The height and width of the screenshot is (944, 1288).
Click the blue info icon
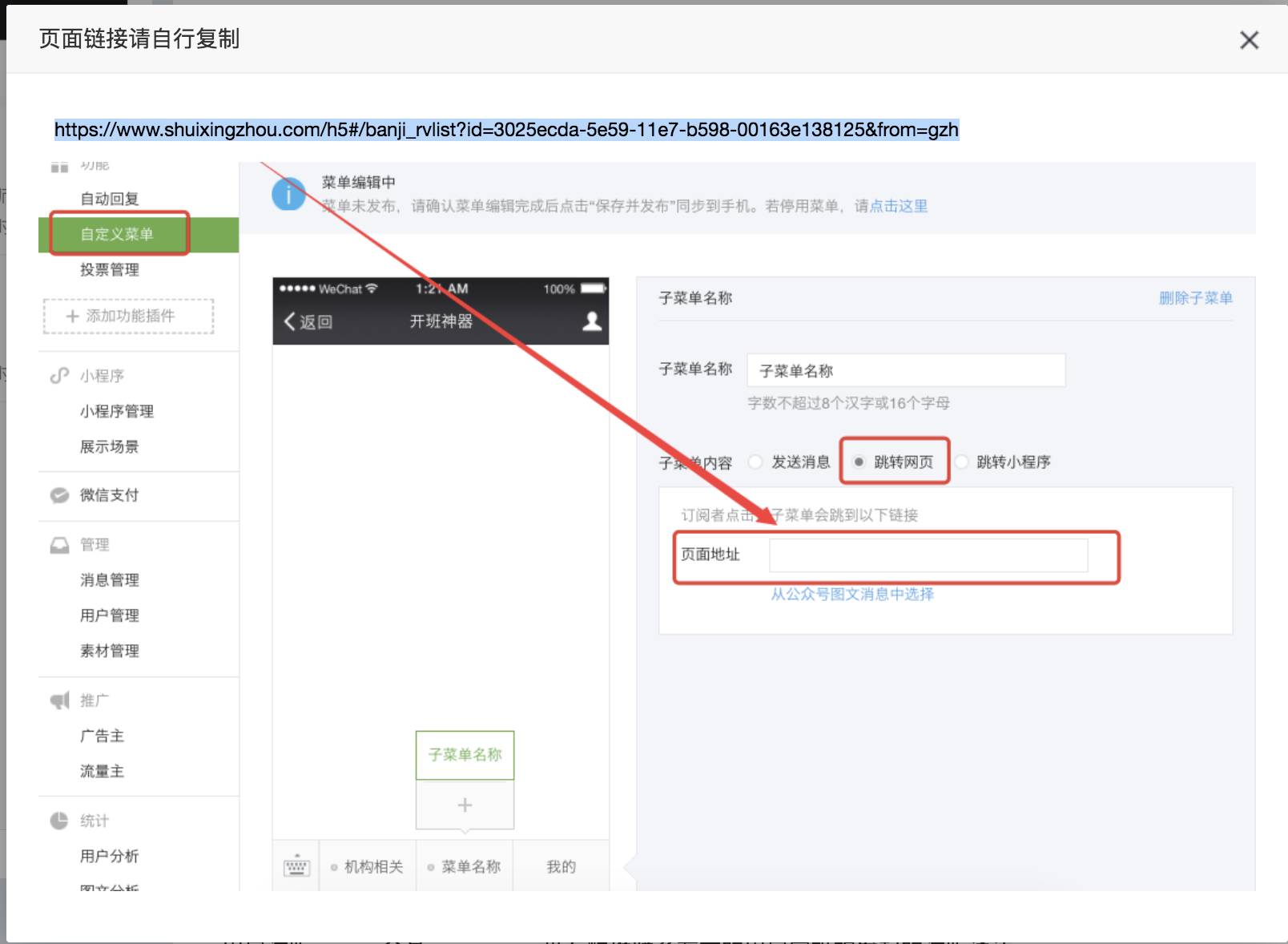(x=288, y=194)
